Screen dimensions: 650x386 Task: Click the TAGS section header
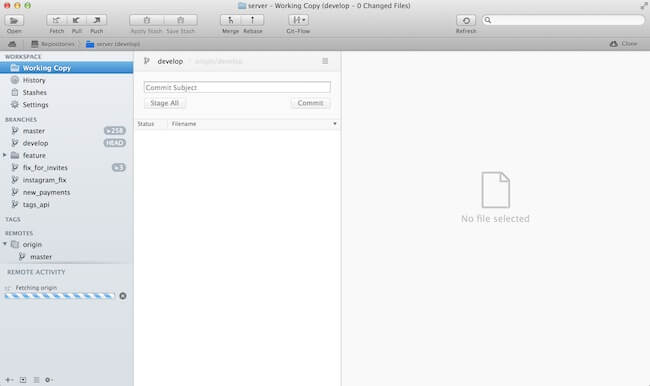pos(13,219)
